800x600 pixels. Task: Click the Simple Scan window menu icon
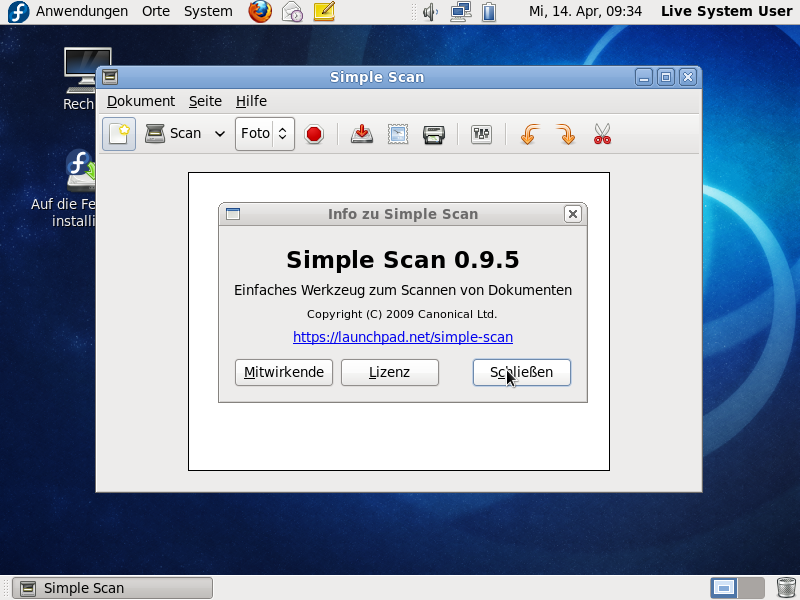click(110, 77)
